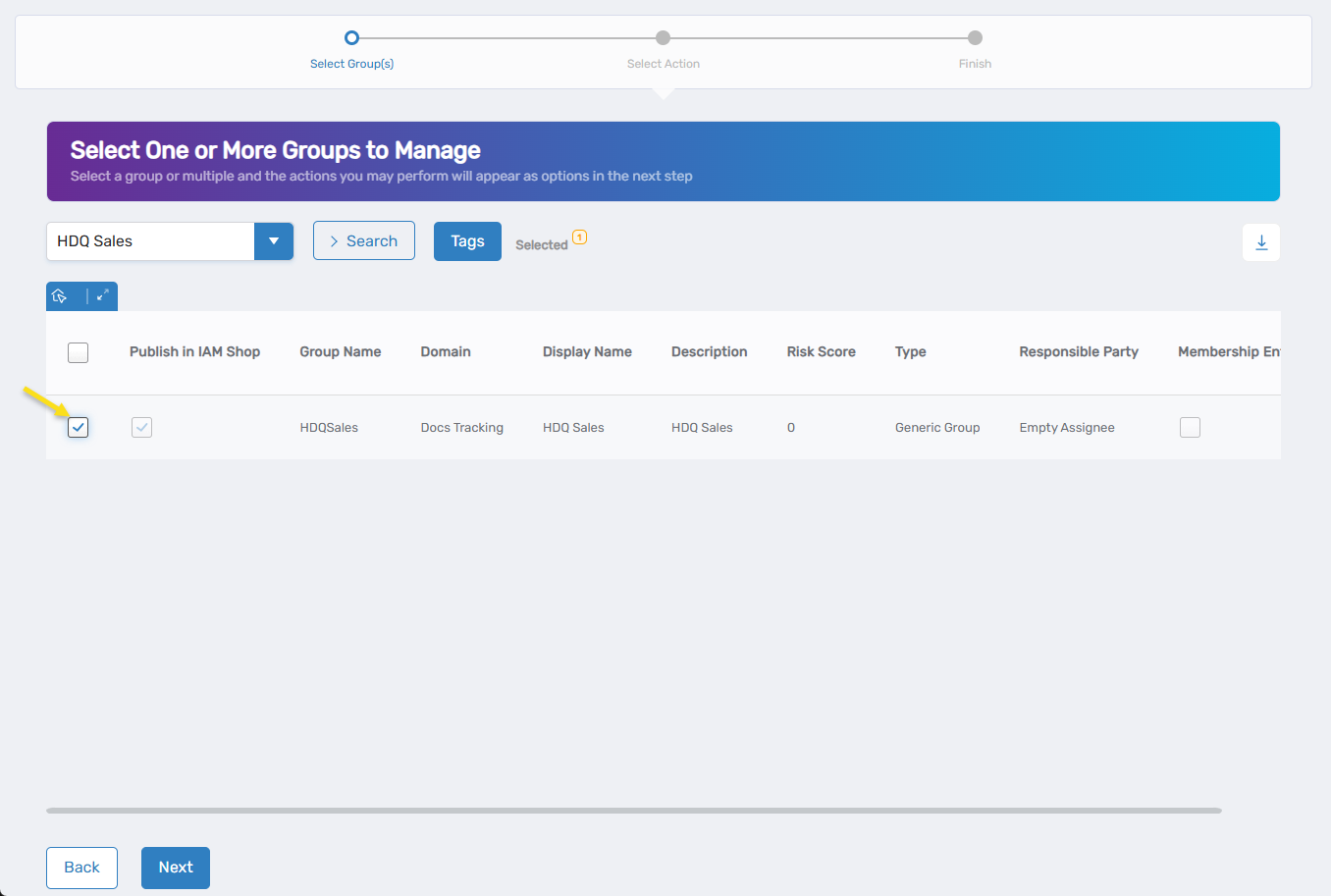Click the Select Action step circle
The image size is (1331, 896).
[664, 38]
